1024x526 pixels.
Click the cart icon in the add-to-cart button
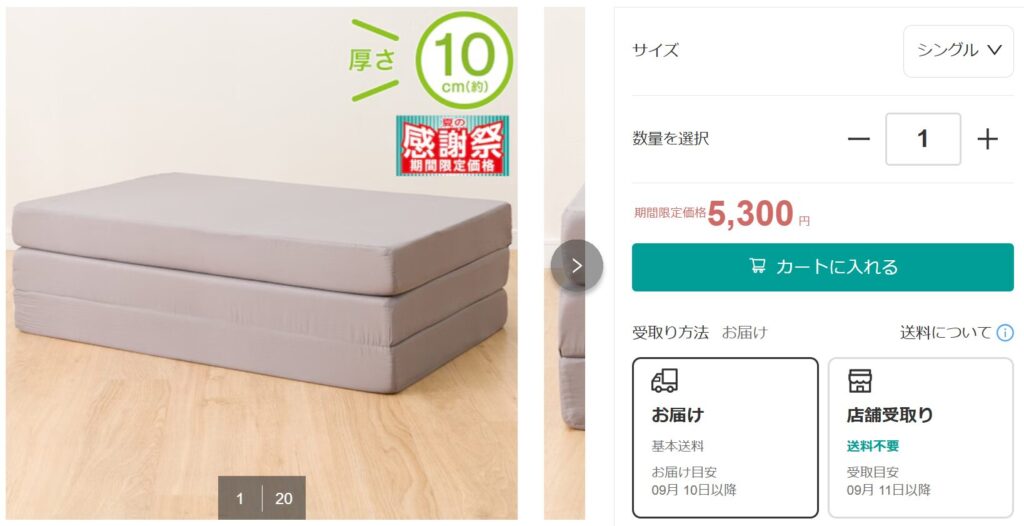click(757, 266)
